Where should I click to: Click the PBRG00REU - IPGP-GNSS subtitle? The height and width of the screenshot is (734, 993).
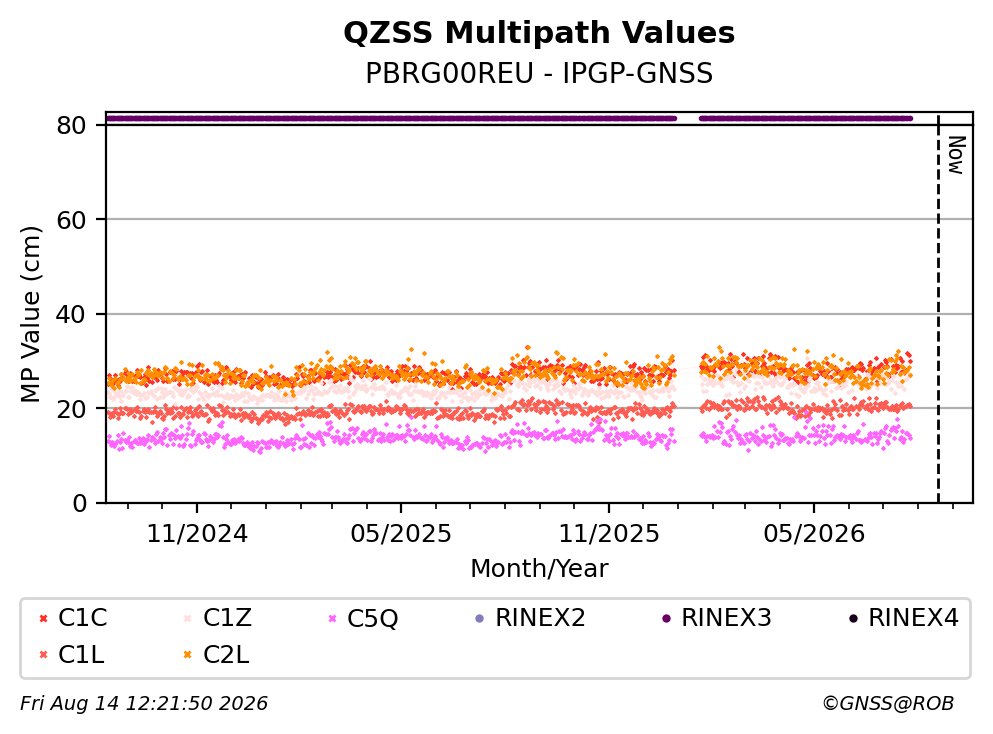point(539,73)
